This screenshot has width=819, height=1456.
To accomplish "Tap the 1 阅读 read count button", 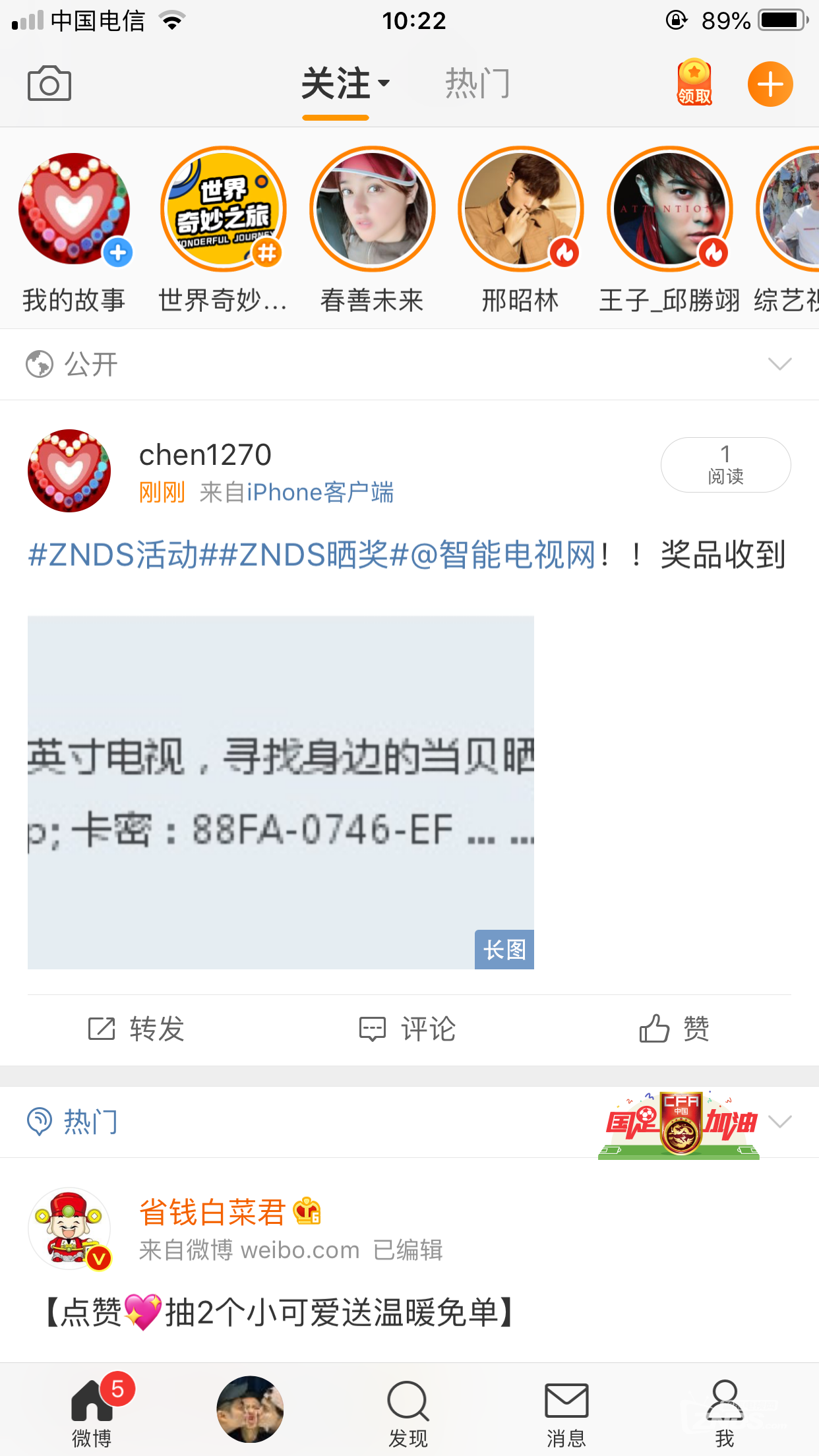I will [x=725, y=465].
